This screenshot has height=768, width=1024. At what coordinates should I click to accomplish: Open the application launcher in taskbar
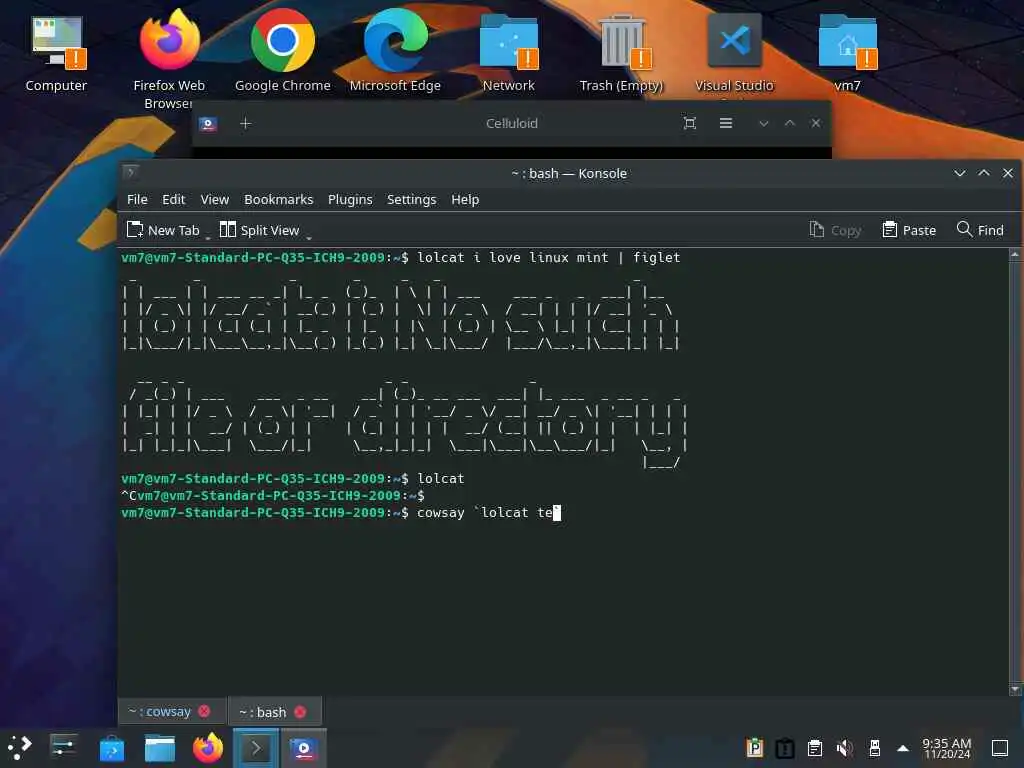20,748
